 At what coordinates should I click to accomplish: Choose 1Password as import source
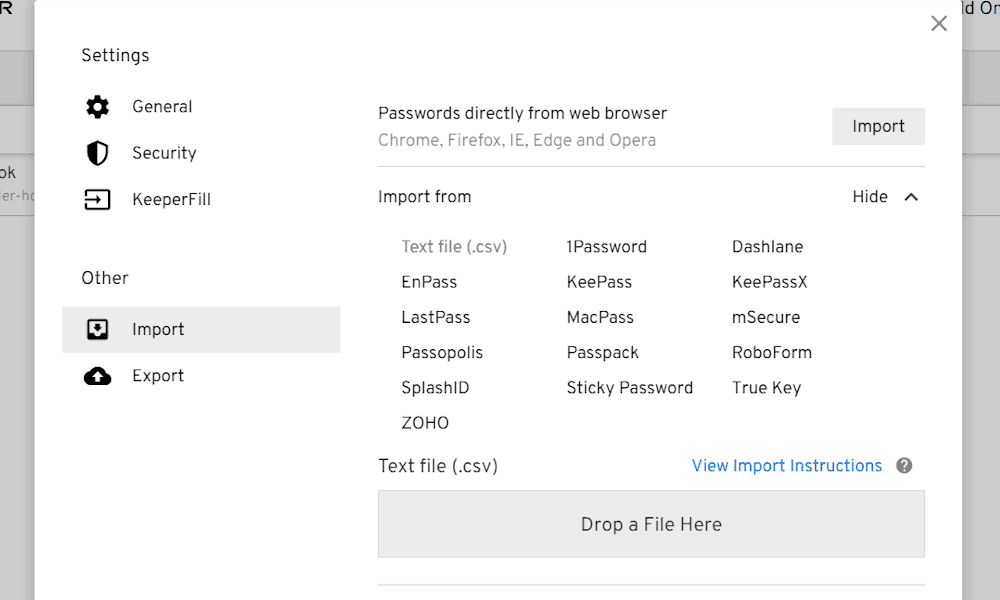click(607, 247)
